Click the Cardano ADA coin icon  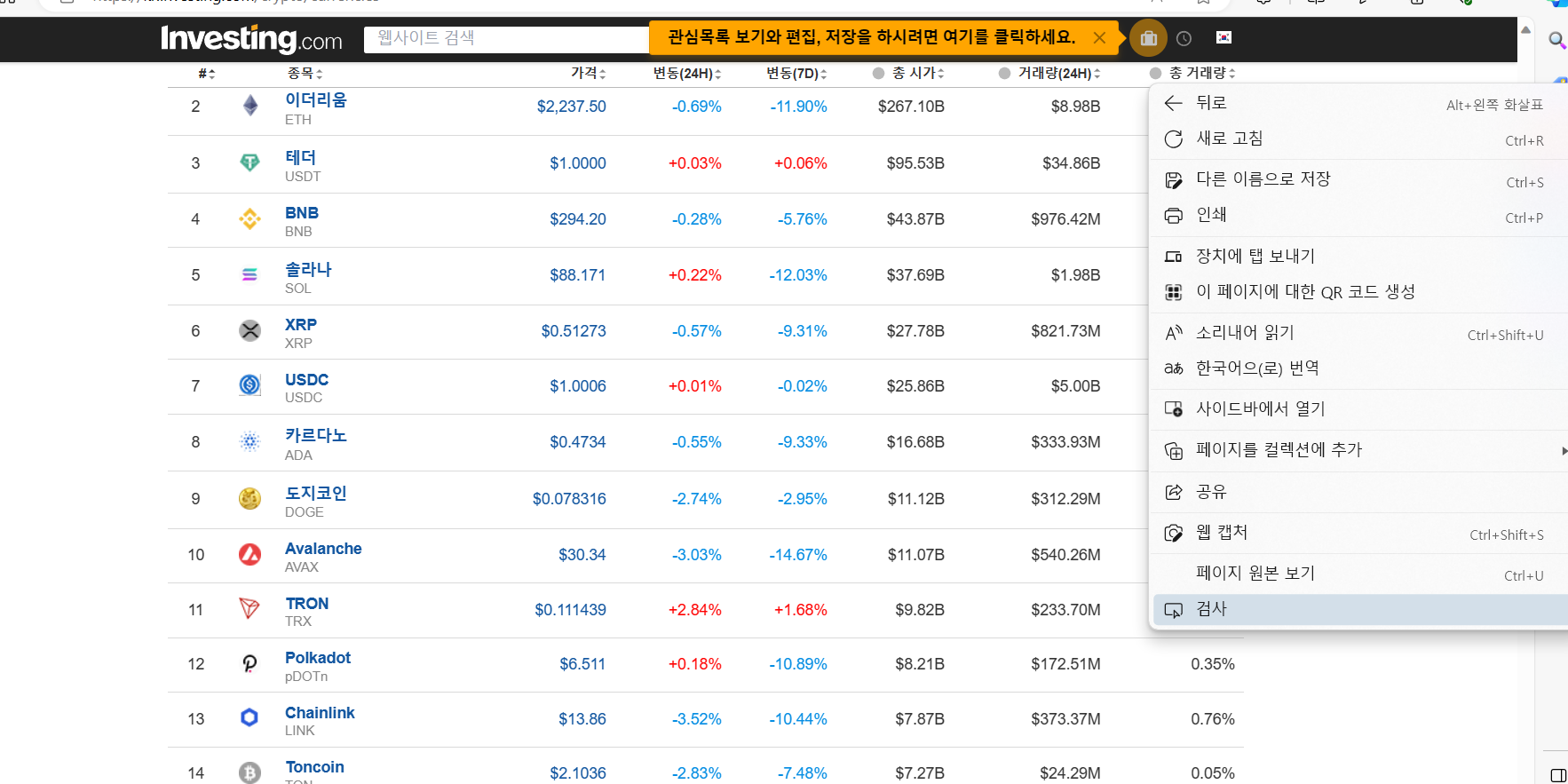point(250,441)
